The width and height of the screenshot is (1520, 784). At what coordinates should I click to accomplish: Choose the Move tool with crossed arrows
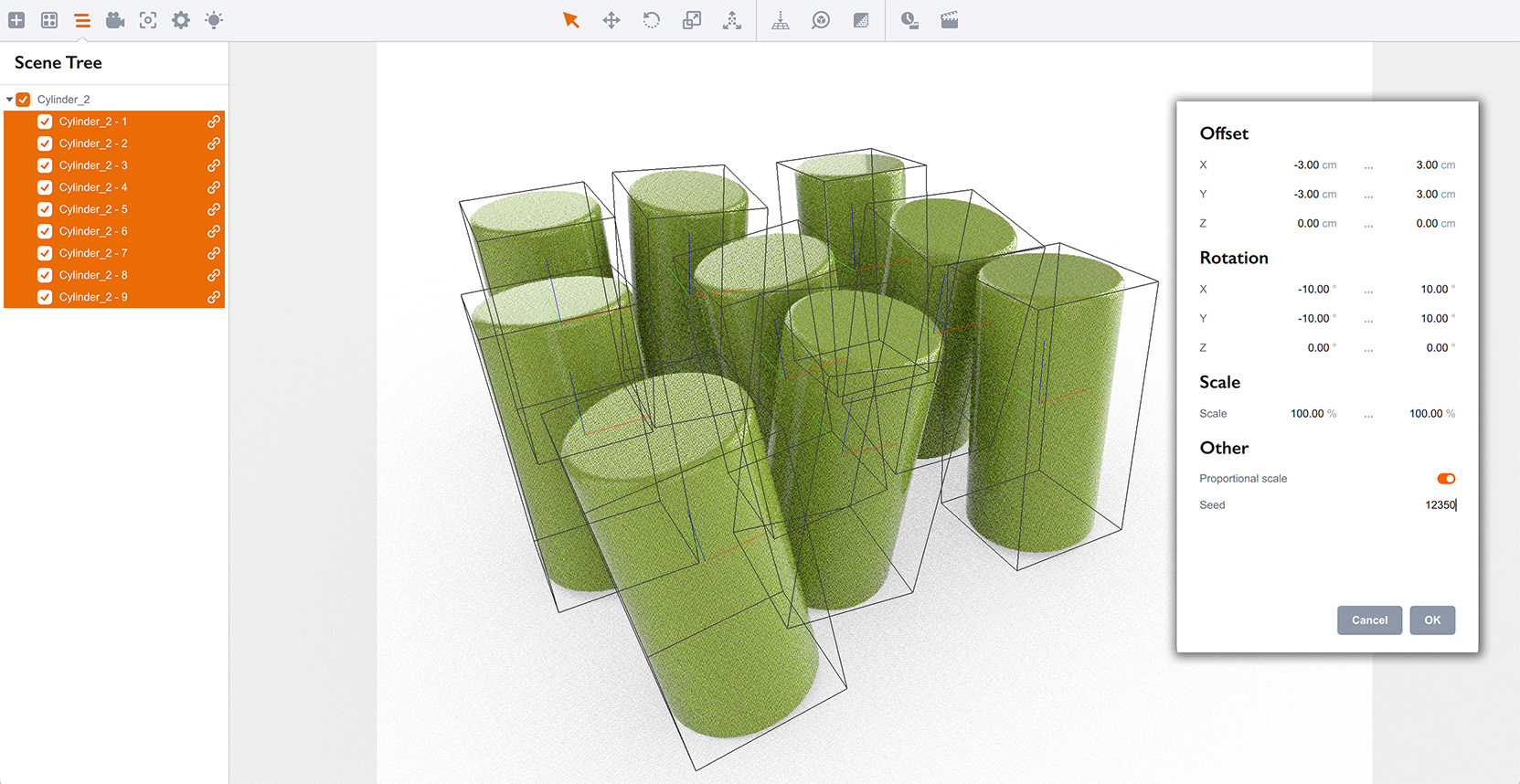(x=611, y=20)
